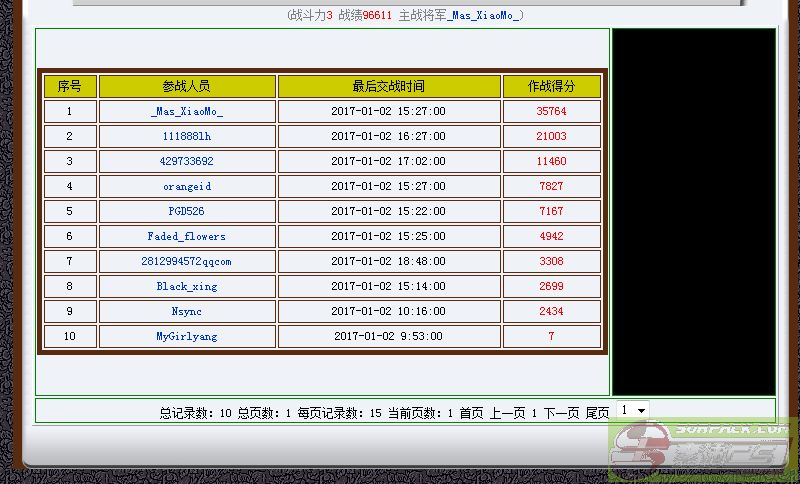Click the 参战人员 column header
This screenshot has height=484, width=800.
pyautogui.click(x=187, y=87)
